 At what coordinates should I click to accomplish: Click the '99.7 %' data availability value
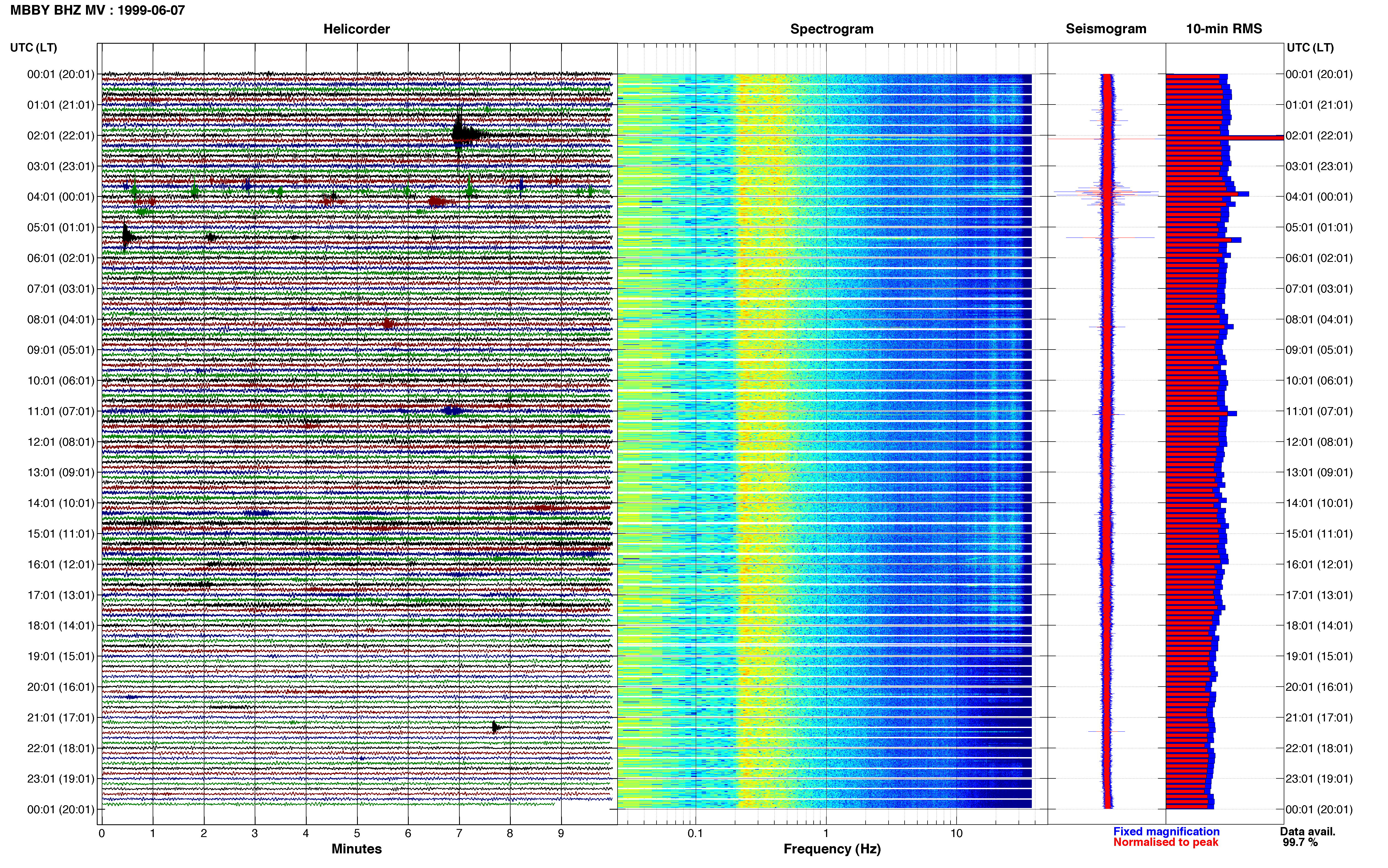[x=1300, y=842]
